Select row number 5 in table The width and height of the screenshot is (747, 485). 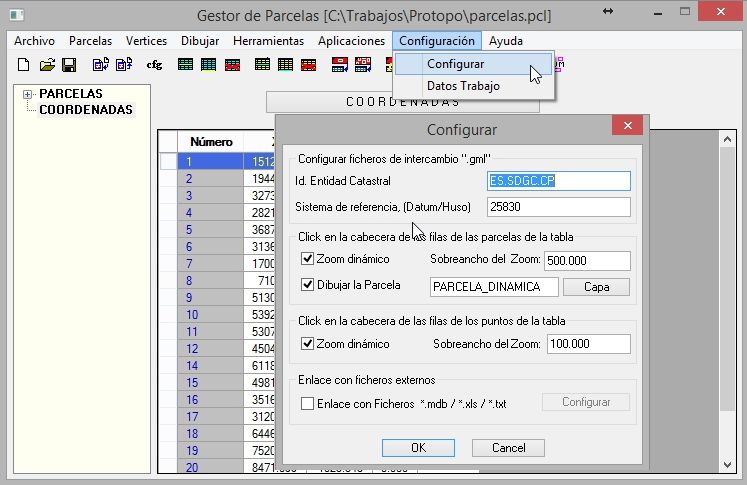tap(211, 230)
